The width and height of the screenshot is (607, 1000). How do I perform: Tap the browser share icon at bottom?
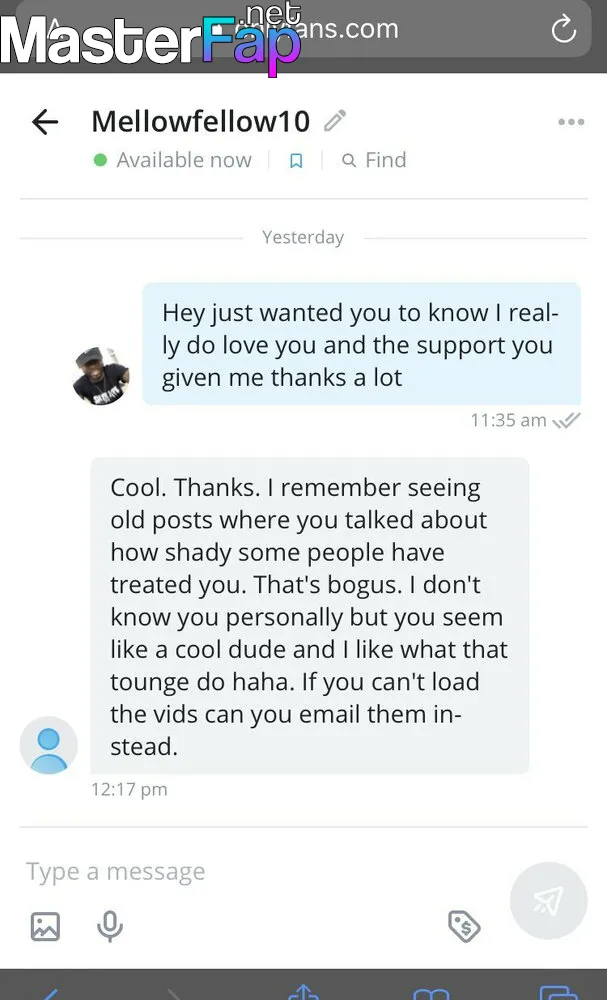pos(303,992)
